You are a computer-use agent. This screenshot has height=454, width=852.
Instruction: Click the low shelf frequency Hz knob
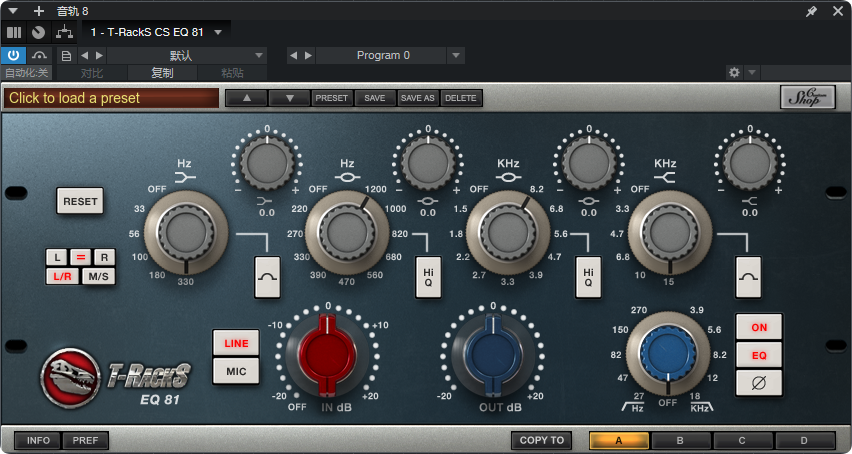tap(186, 232)
